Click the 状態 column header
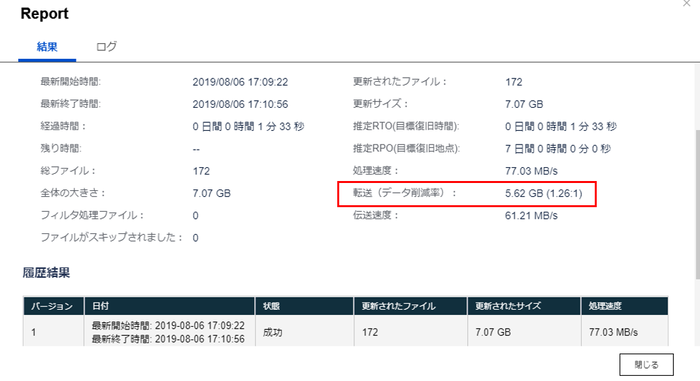 pos(304,306)
